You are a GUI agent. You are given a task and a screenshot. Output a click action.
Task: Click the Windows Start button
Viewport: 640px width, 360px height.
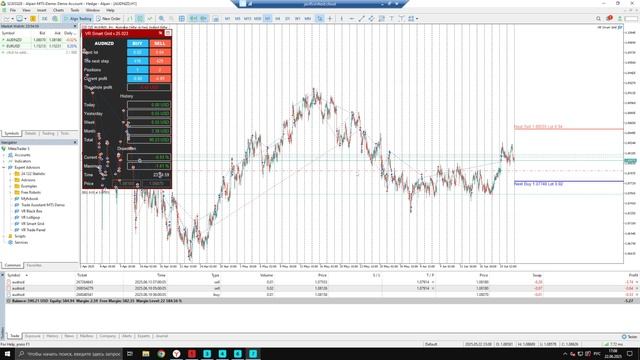[7, 353]
